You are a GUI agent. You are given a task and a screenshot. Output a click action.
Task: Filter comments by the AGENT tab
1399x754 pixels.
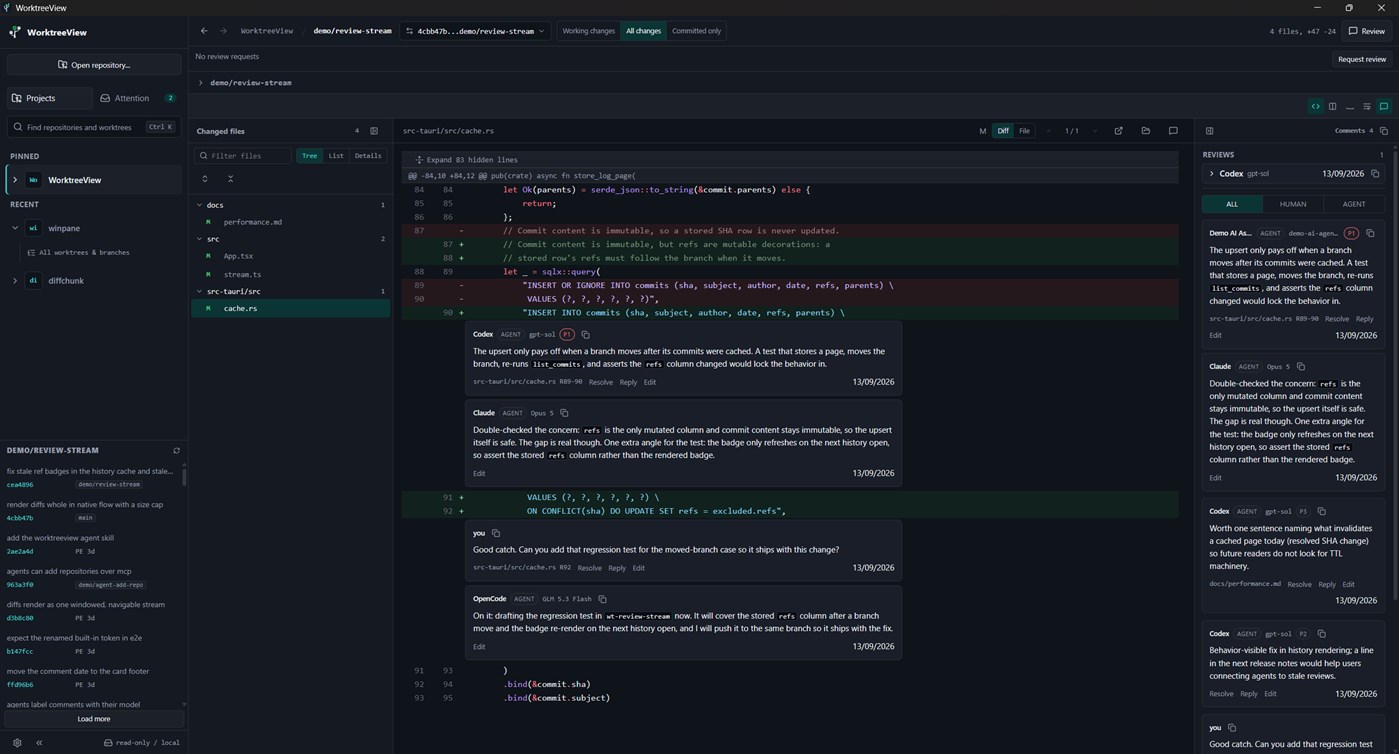coord(1354,204)
